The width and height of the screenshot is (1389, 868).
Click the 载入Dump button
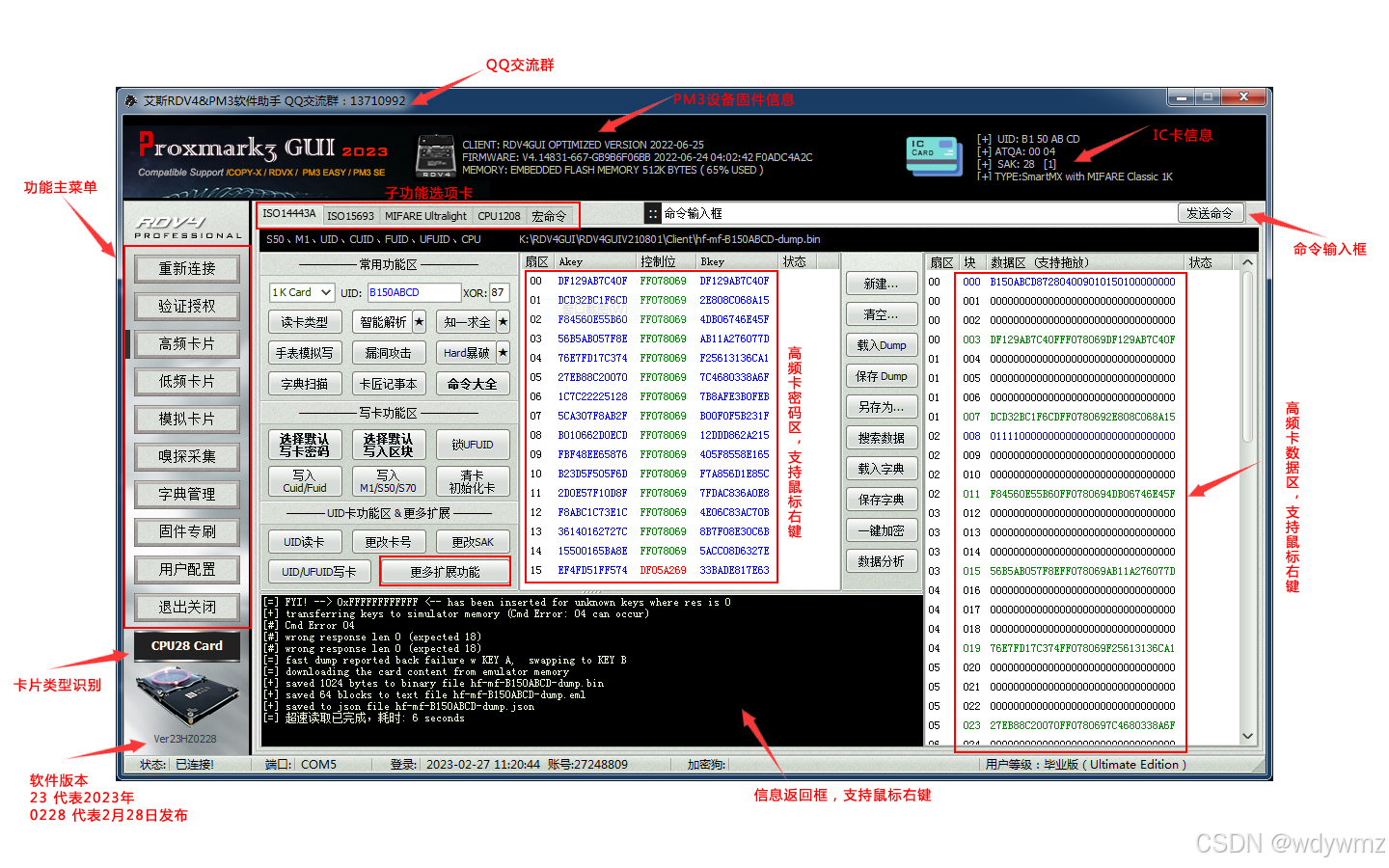coord(882,345)
